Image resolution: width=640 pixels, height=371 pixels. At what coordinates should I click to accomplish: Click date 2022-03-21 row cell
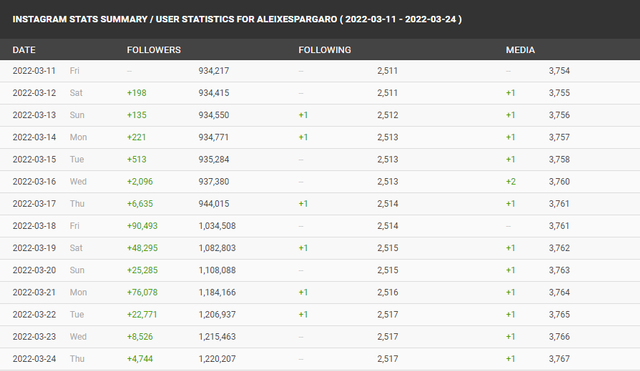tap(34, 292)
